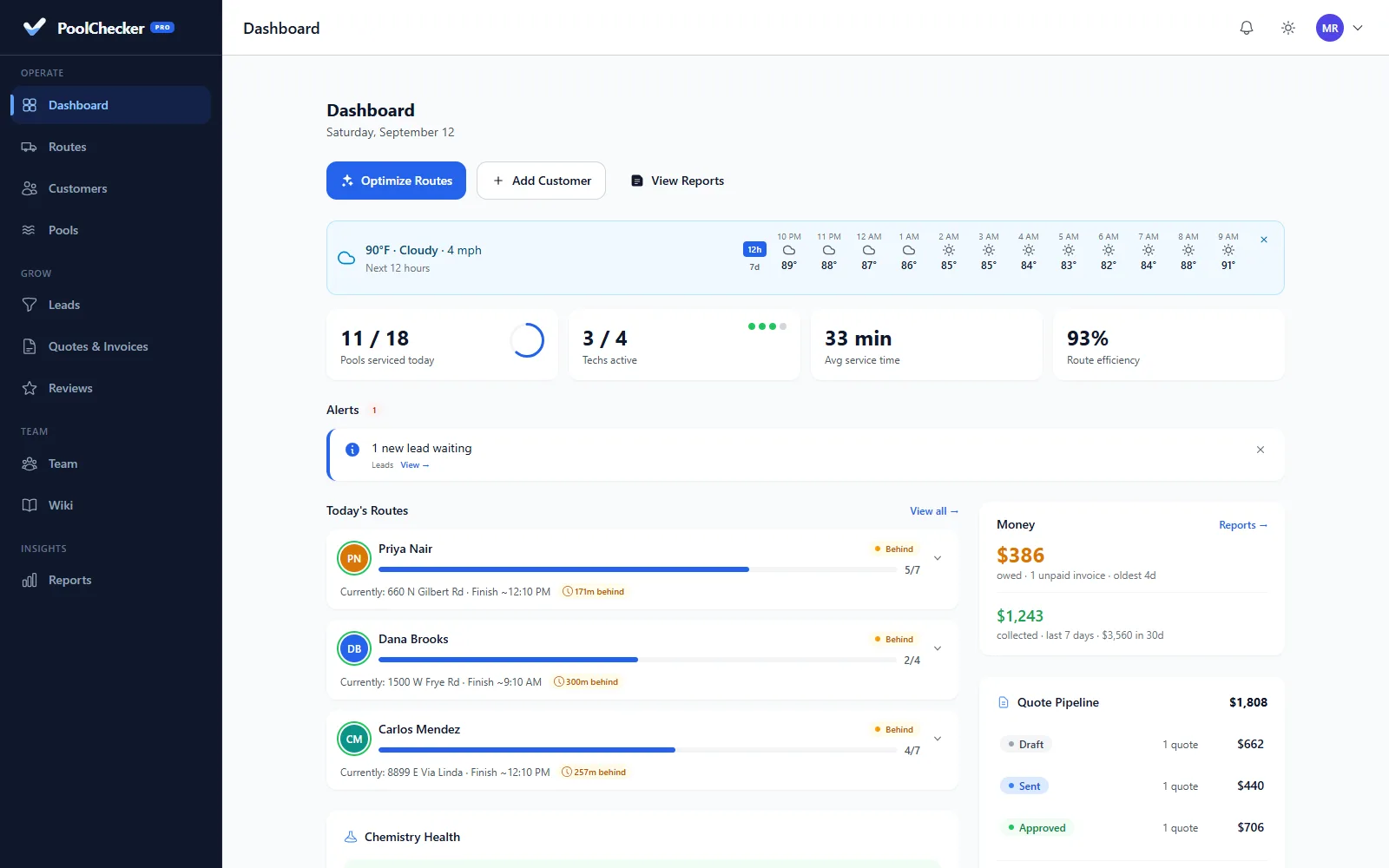
Task: Click the Sent quote status badge
Action: coord(1024,786)
